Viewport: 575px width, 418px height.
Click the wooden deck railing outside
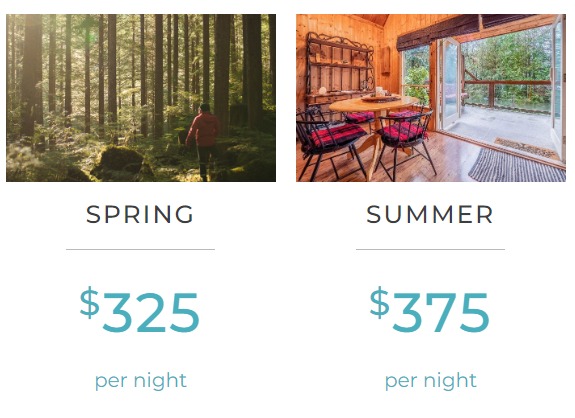click(x=508, y=88)
